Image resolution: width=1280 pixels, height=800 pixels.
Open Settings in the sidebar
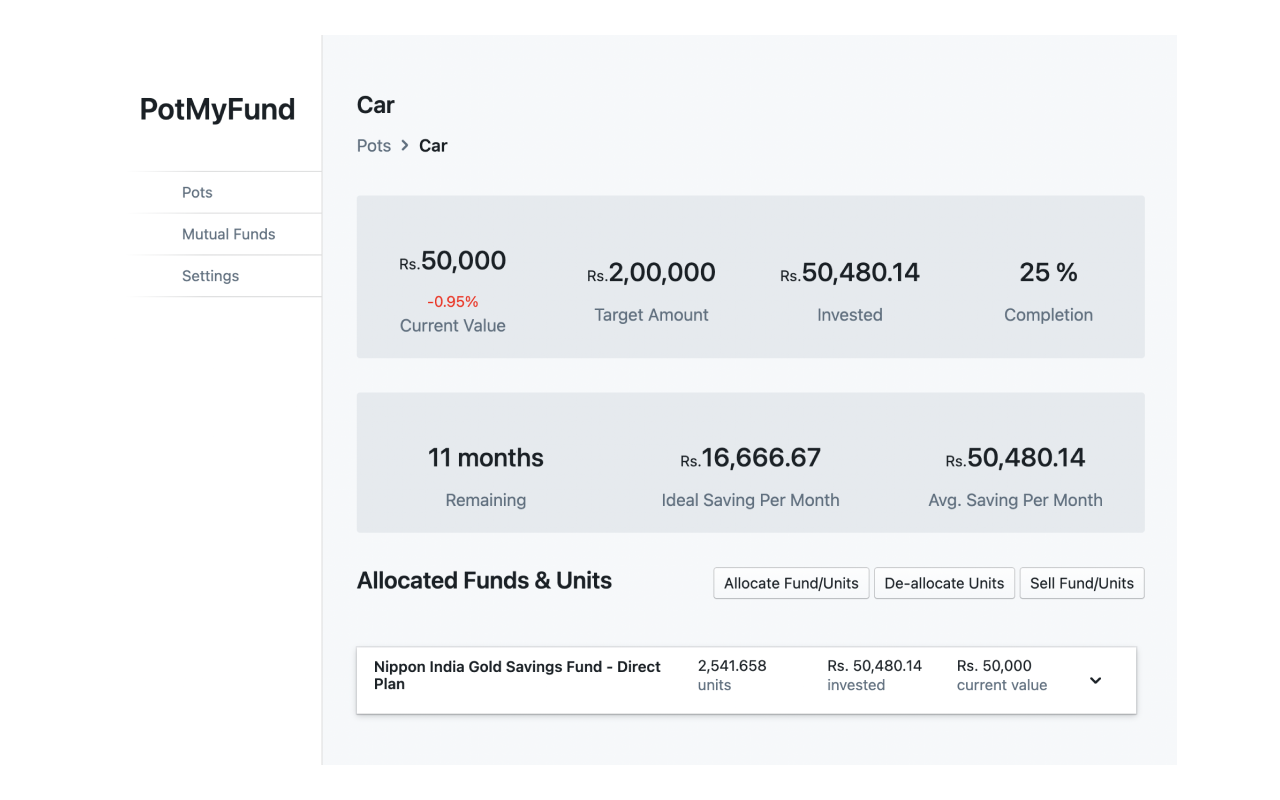210,276
